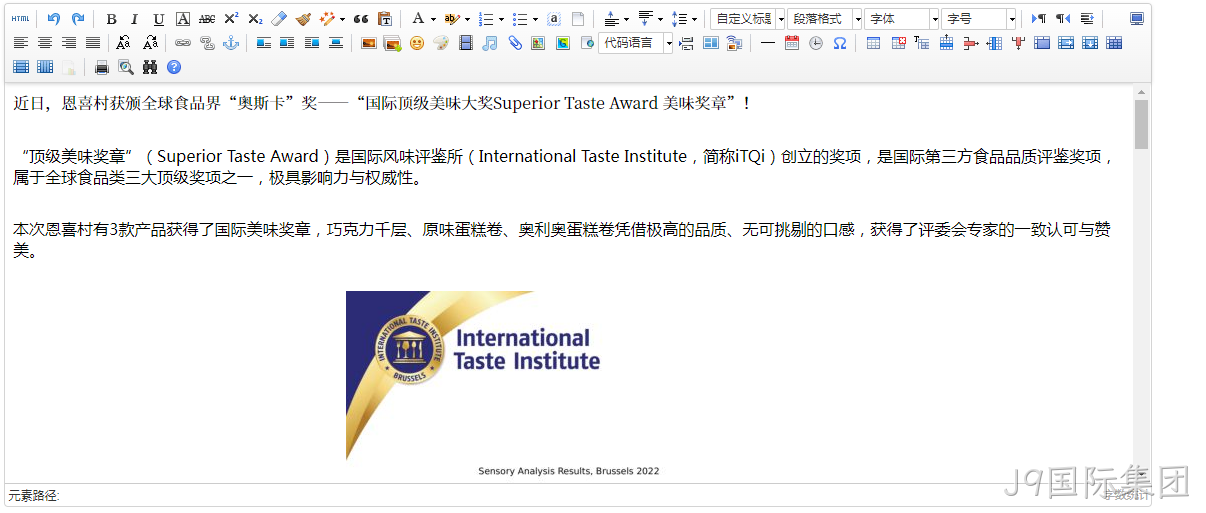
Task: Switch to HTML source view
Action: pyautogui.click(x=20, y=19)
